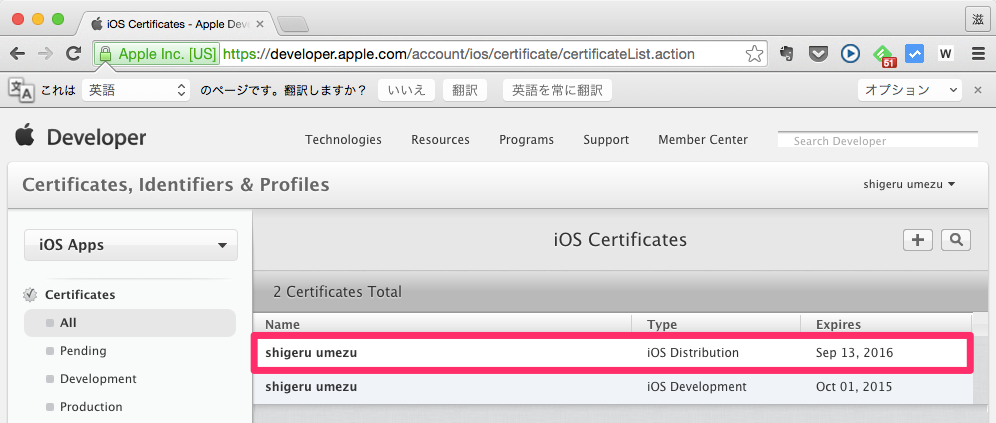Go forward in browser history
The width and height of the screenshot is (996, 423).
(x=45, y=54)
